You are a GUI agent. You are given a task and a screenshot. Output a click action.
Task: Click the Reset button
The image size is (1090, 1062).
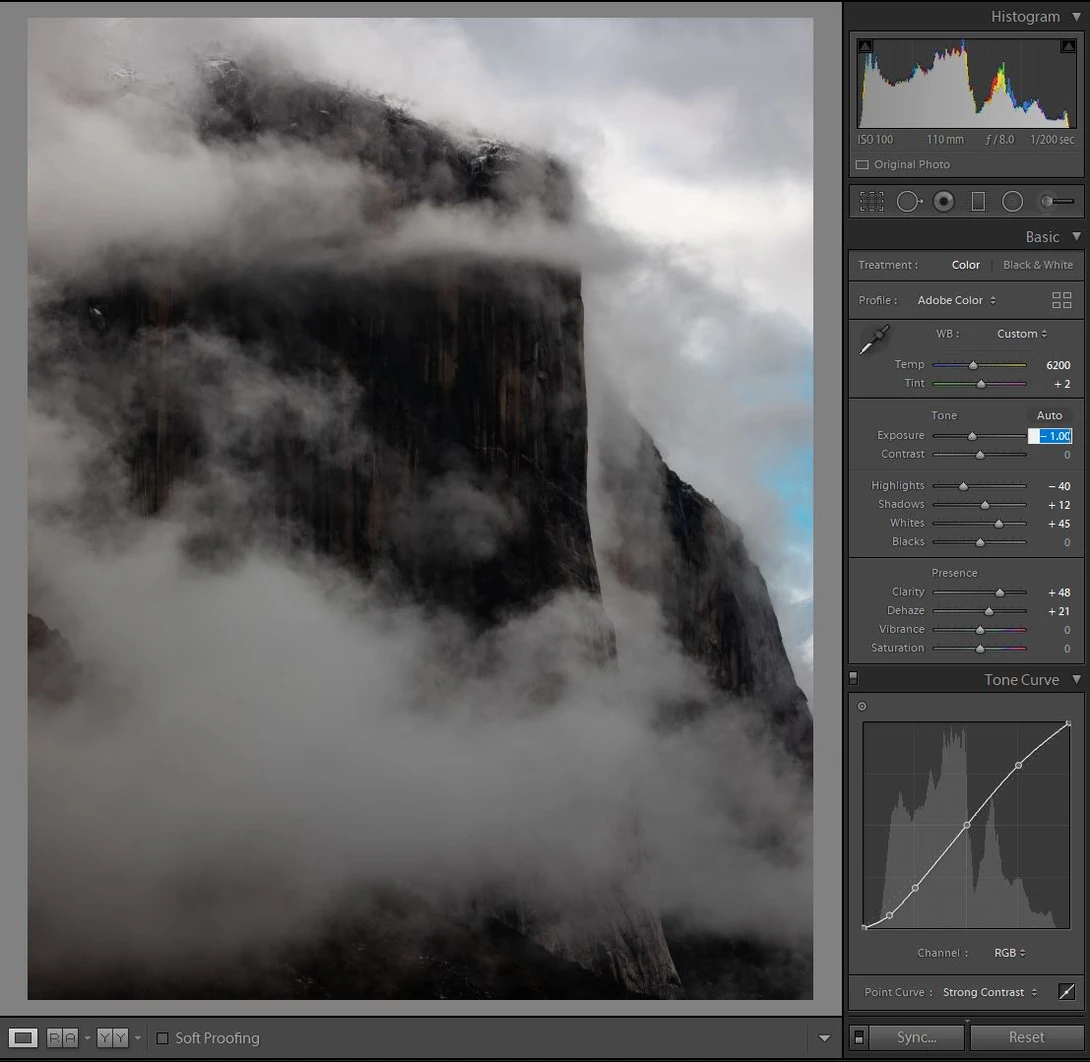tap(1026, 1037)
